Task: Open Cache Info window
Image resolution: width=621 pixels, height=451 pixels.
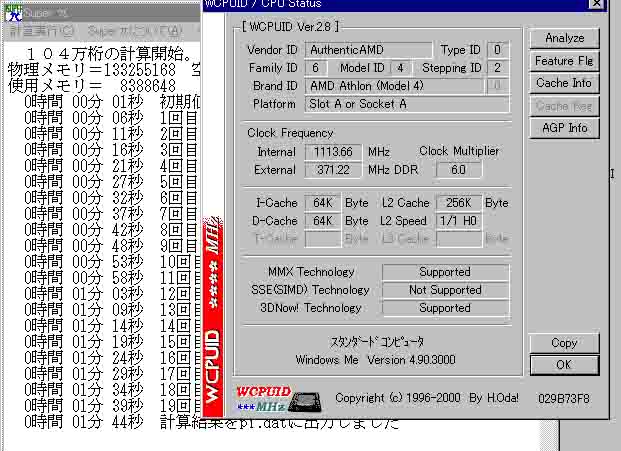Action: pos(564,83)
